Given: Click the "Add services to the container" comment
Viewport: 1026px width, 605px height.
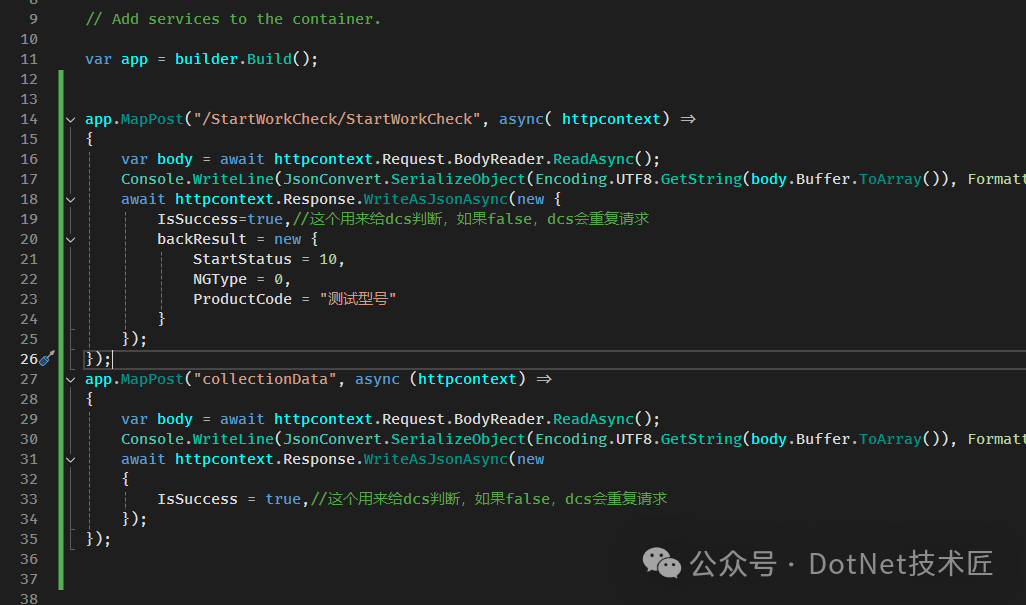Looking at the screenshot, I should (233, 19).
